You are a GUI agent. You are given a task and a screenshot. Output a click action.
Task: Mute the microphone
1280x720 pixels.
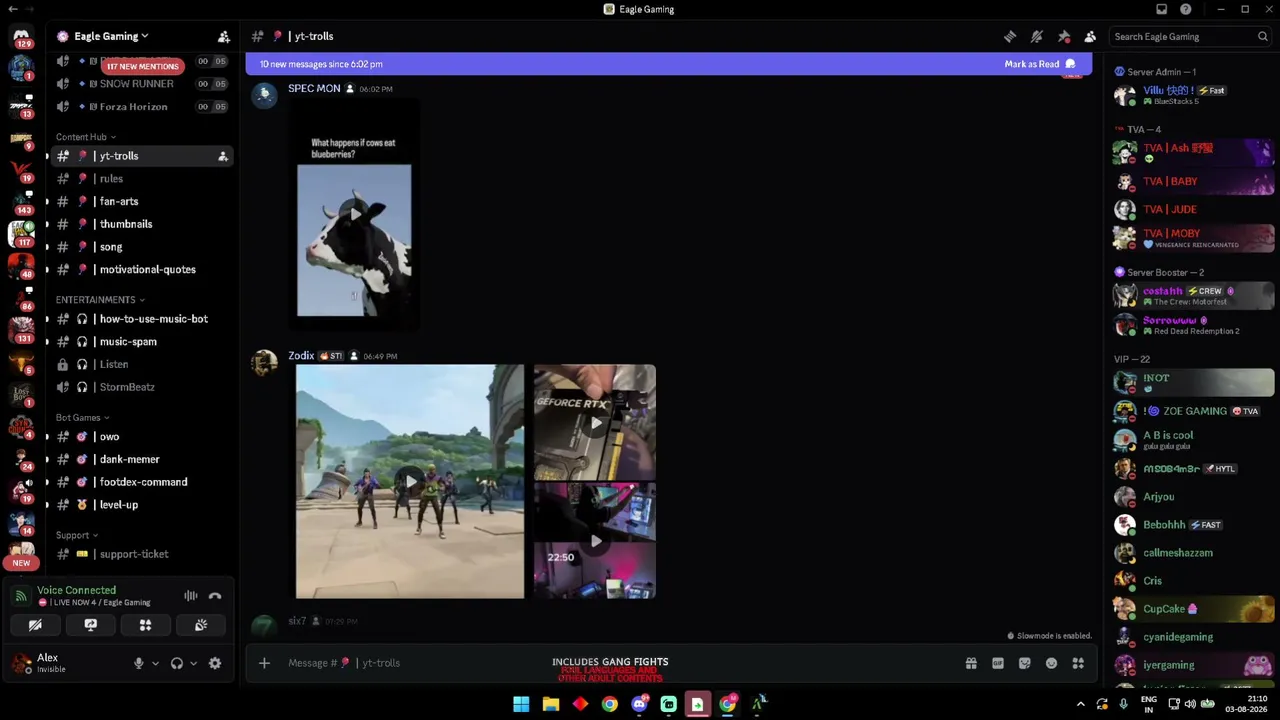click(139, 663)
